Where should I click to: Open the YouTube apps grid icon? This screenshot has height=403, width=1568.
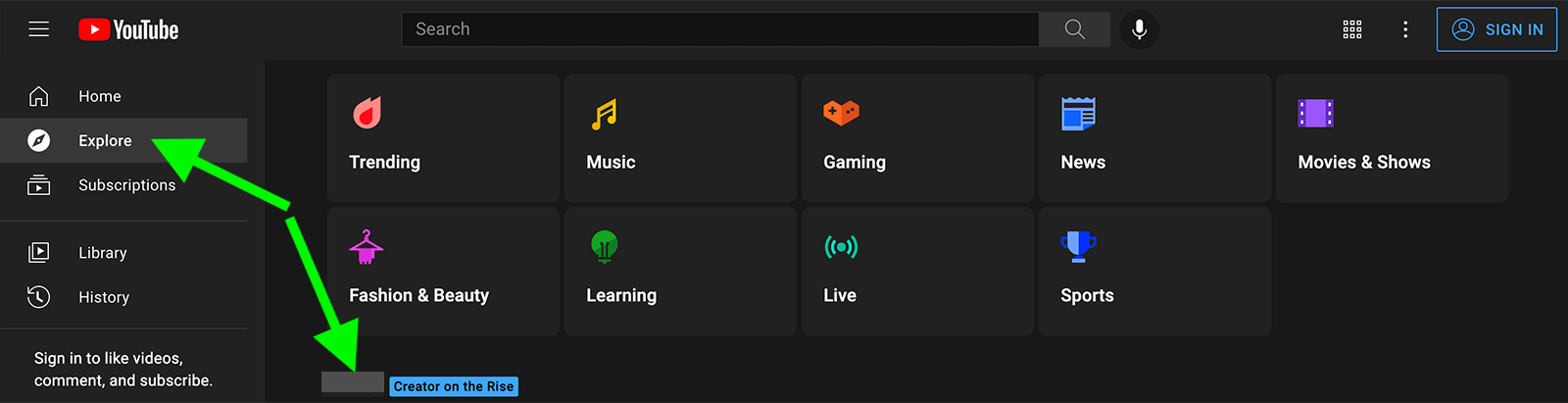tap(1352, 29)
